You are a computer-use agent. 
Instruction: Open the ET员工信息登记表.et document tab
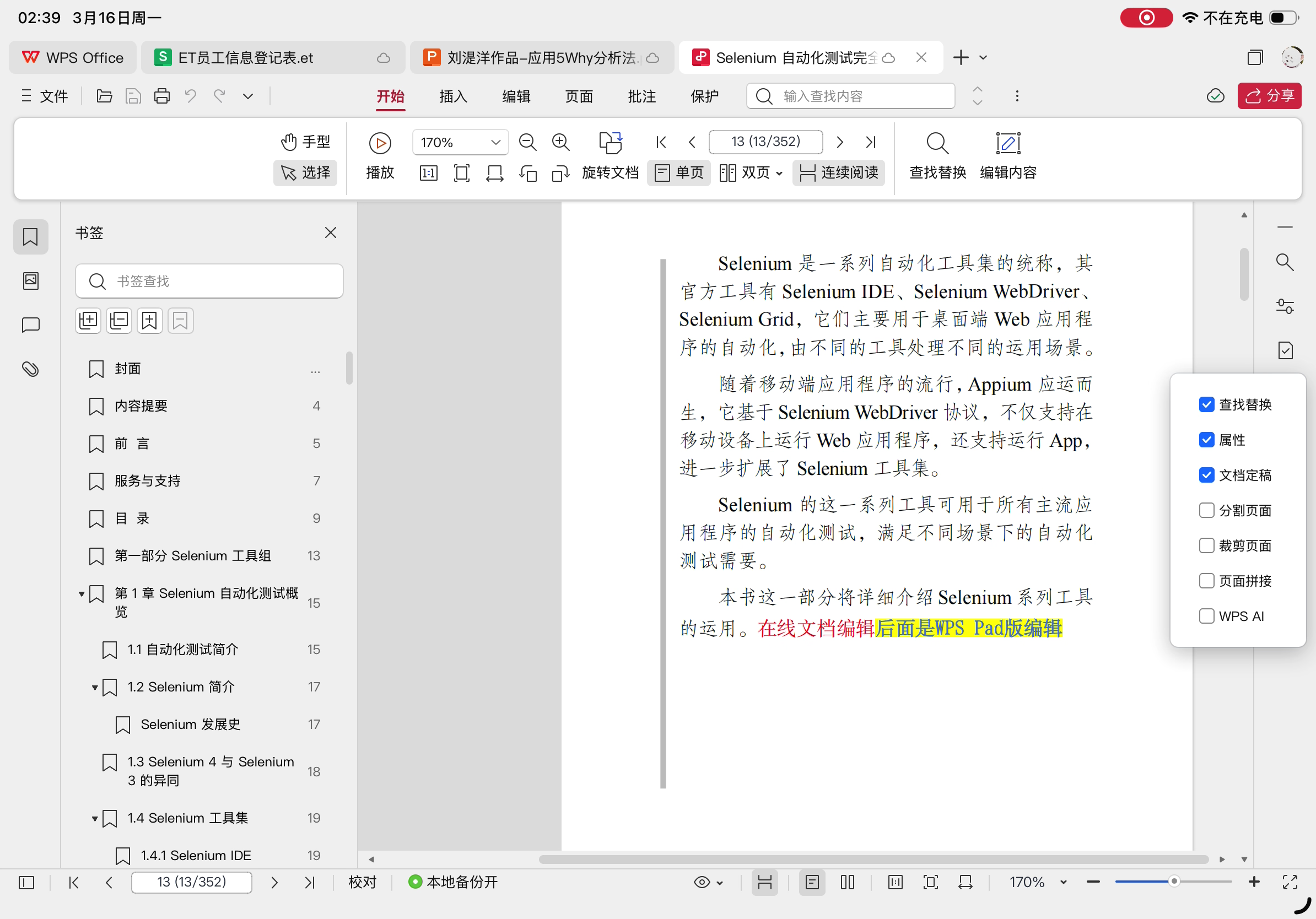pyautogui.click(x=245, y=58)
